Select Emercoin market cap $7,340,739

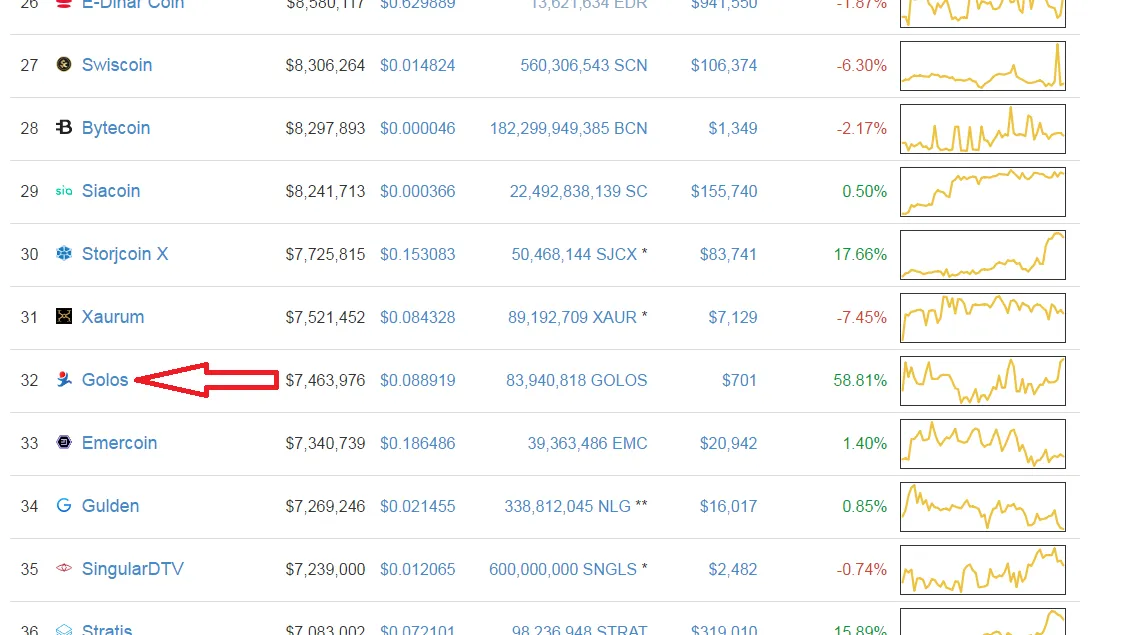pyautogui.click(x=325, y=443)
